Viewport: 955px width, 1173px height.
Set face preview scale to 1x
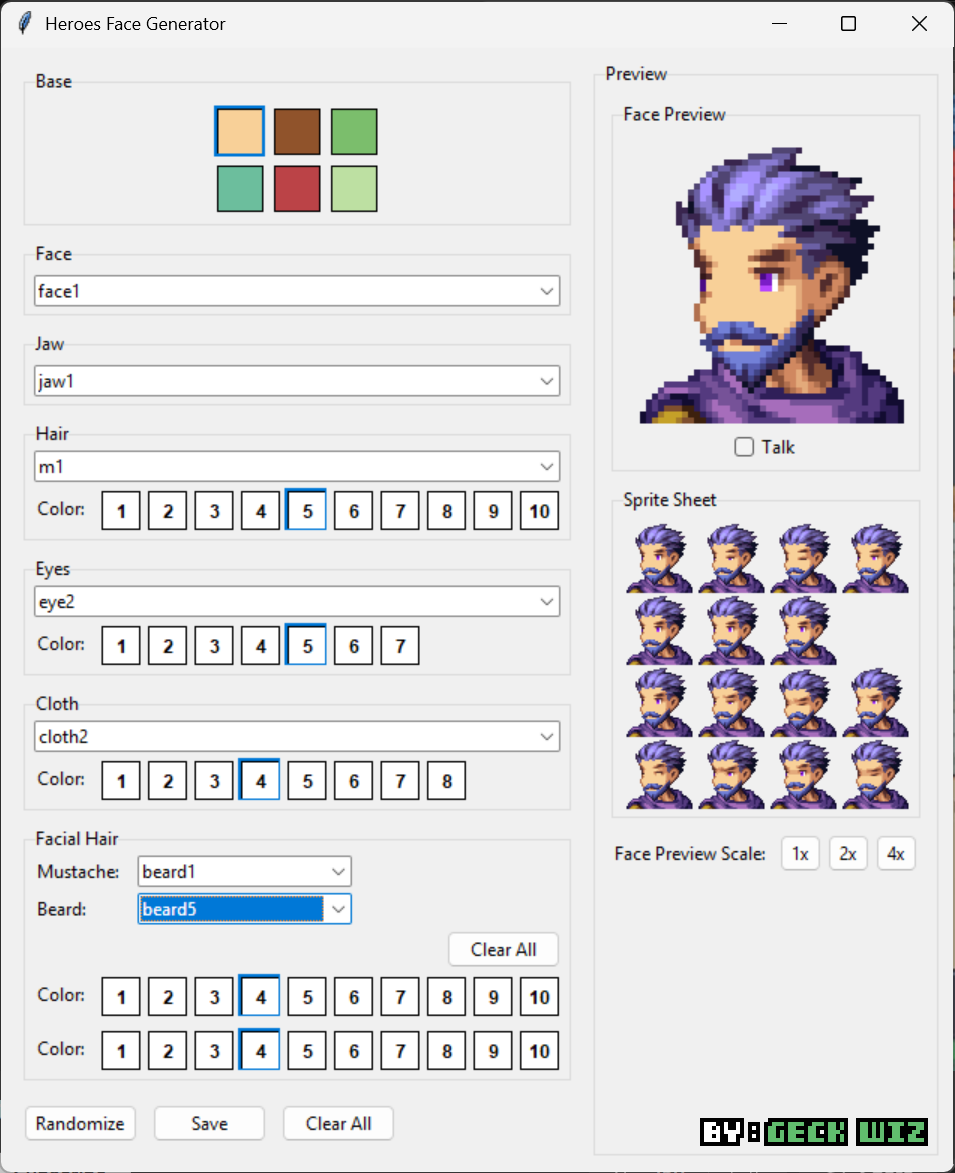tap(800, 854)
